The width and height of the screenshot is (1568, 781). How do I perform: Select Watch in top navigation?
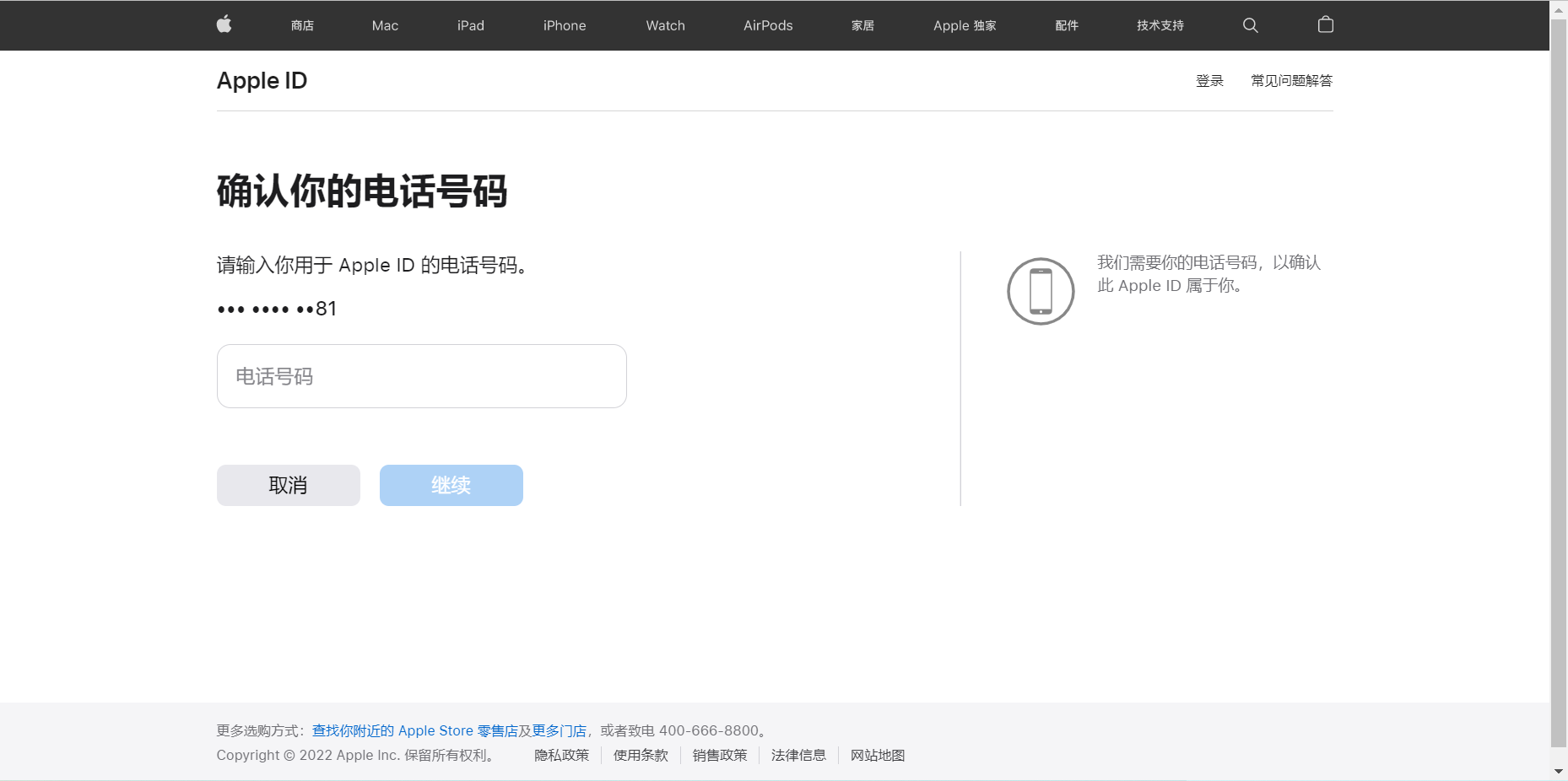tap(665, 26)
